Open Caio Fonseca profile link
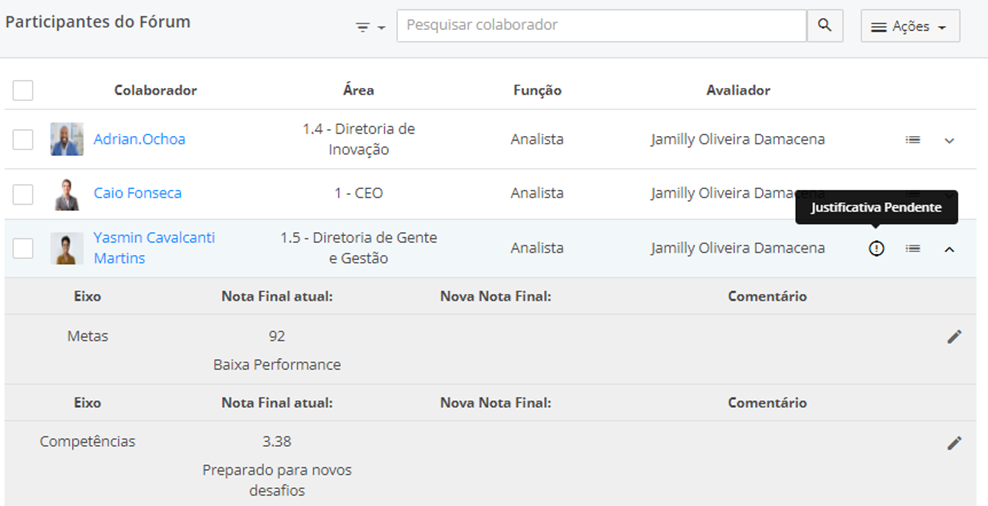988x506 pixels. coord(137,193)
